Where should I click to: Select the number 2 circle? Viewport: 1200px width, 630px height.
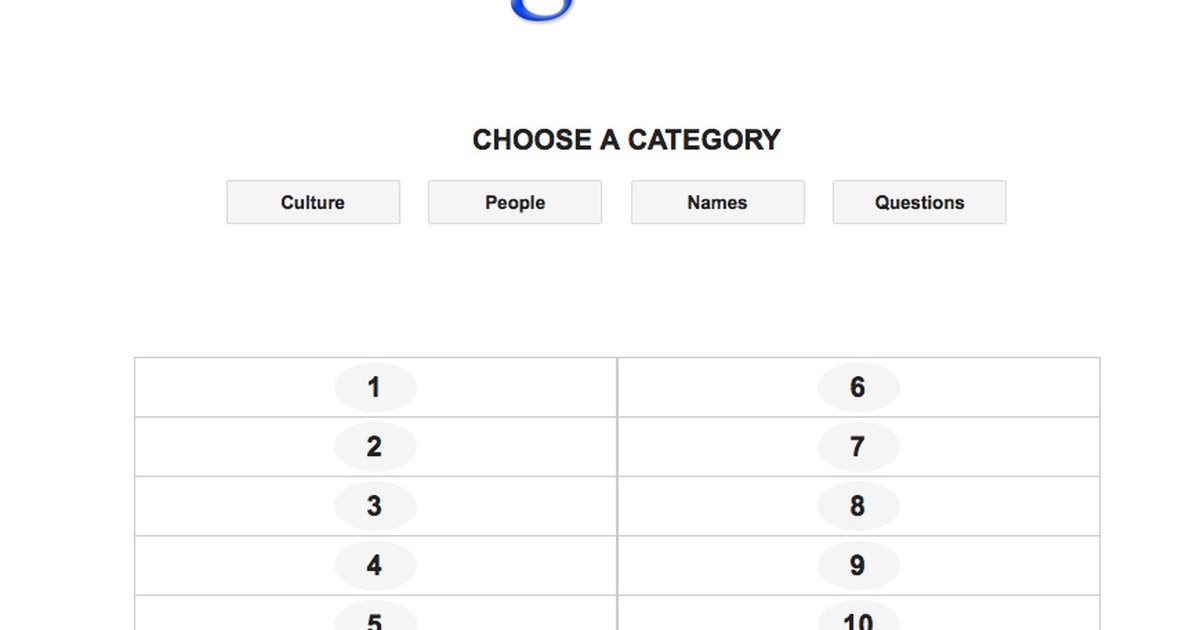coord(375,447)
